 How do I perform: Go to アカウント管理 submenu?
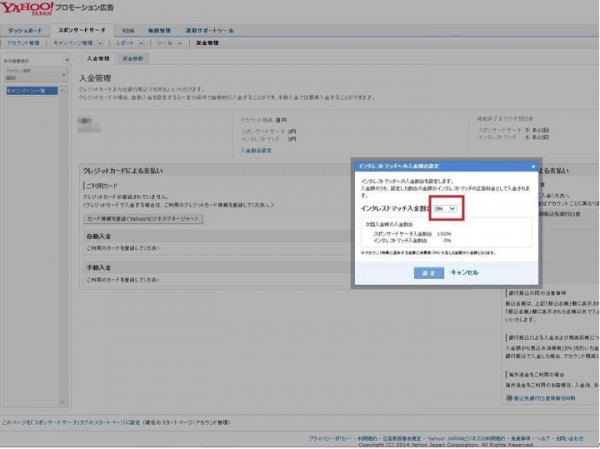click(23, 43)
